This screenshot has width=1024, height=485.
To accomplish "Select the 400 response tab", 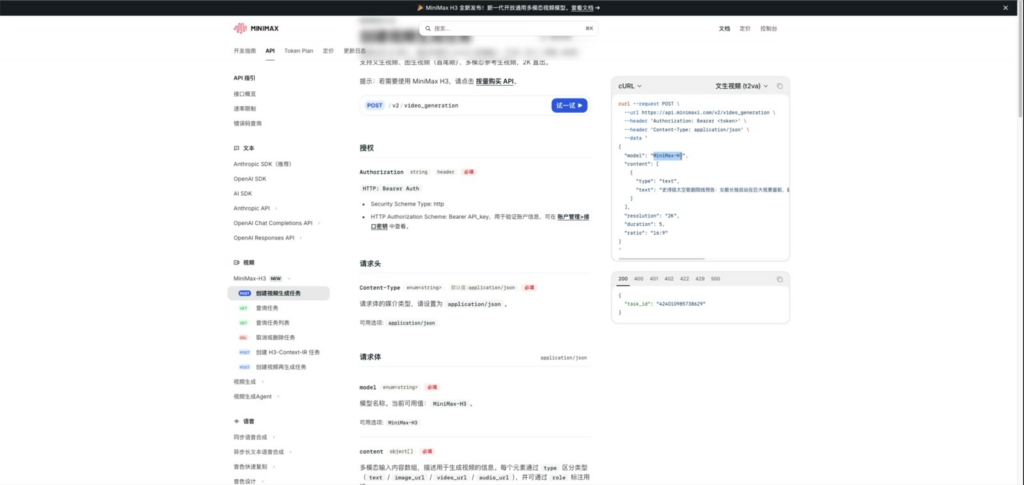I will click(639, 279).
